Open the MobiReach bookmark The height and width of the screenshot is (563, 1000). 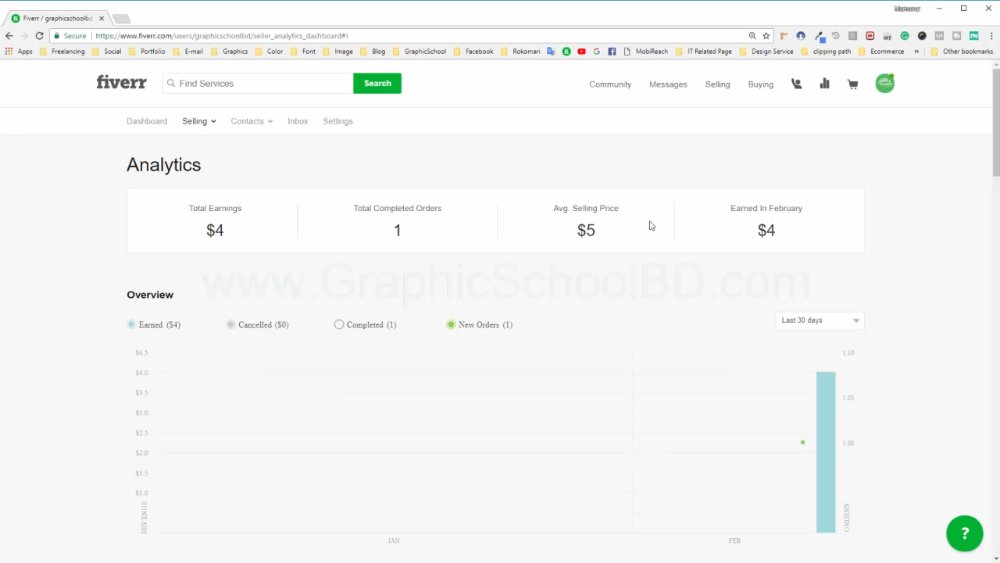coord(645,51)
